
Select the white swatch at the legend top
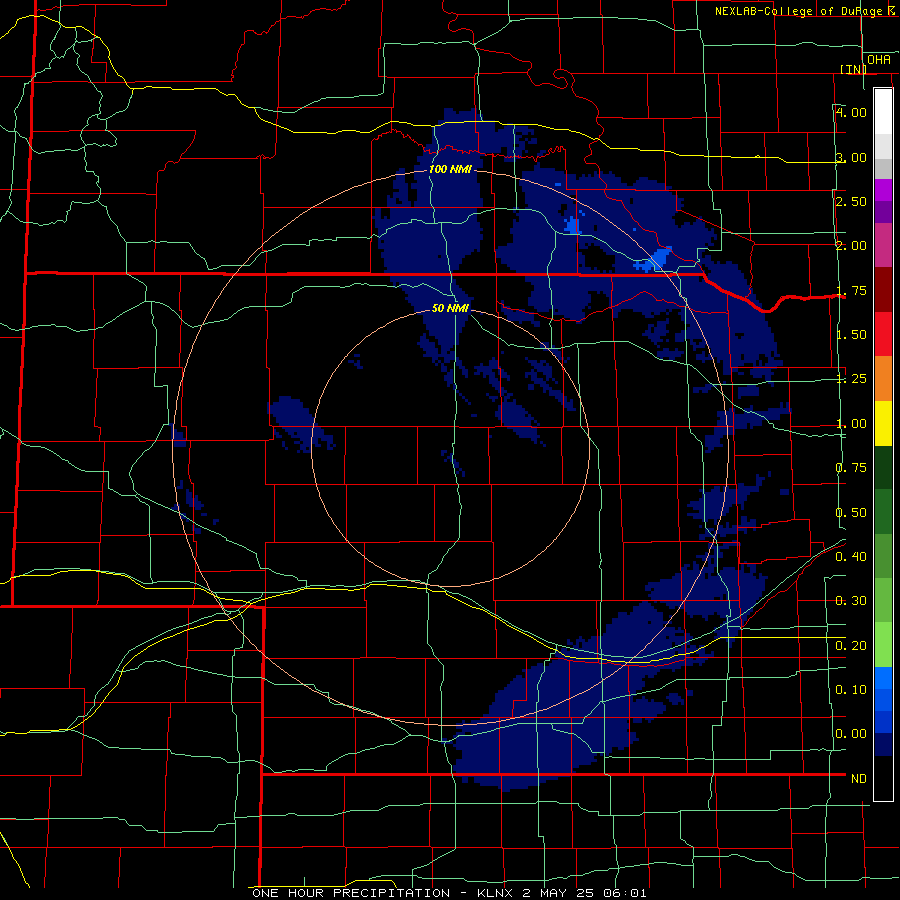(x=883, y=112)
